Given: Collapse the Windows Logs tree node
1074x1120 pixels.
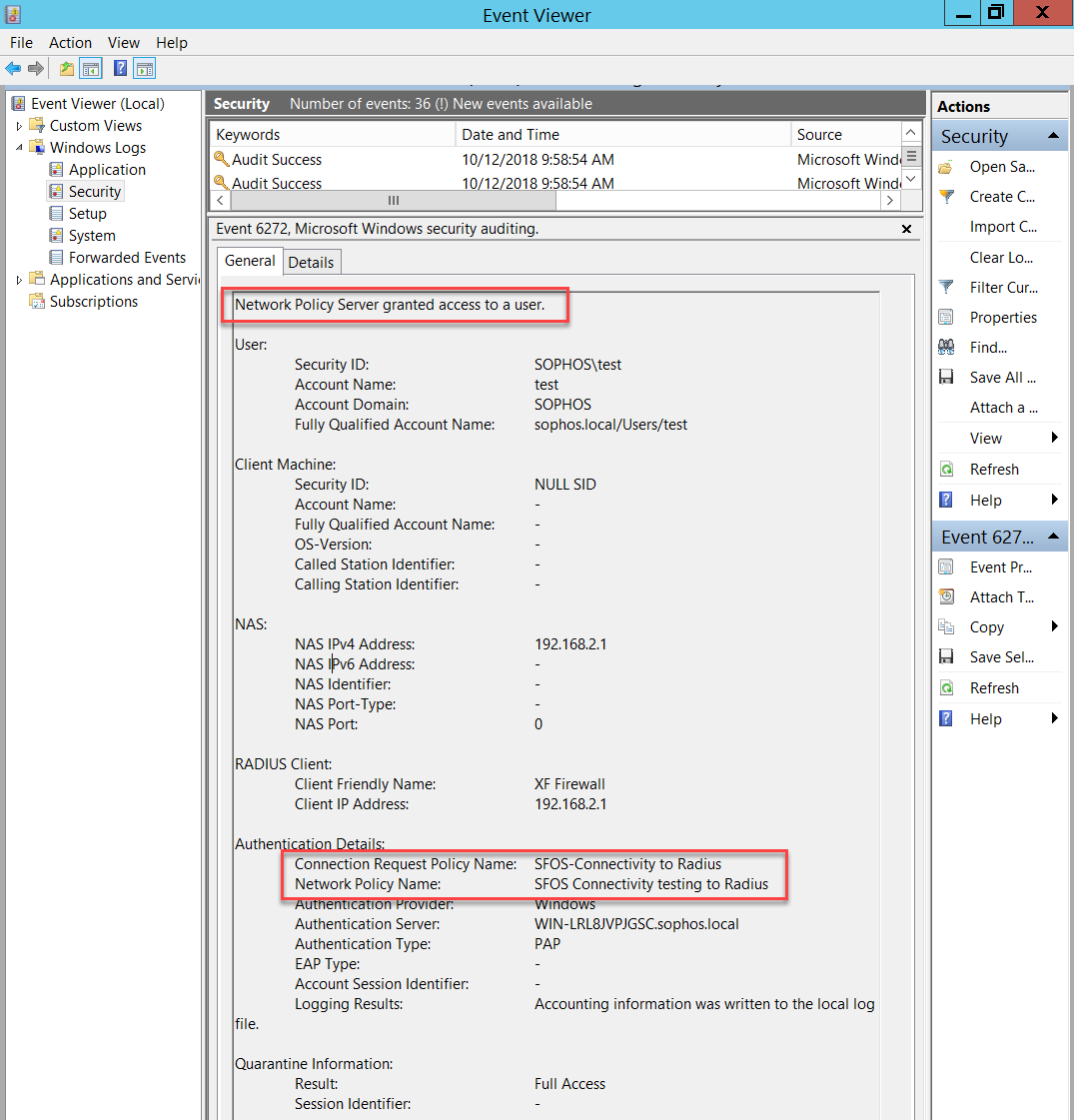Looking at the screenshot, I should 19,147.
